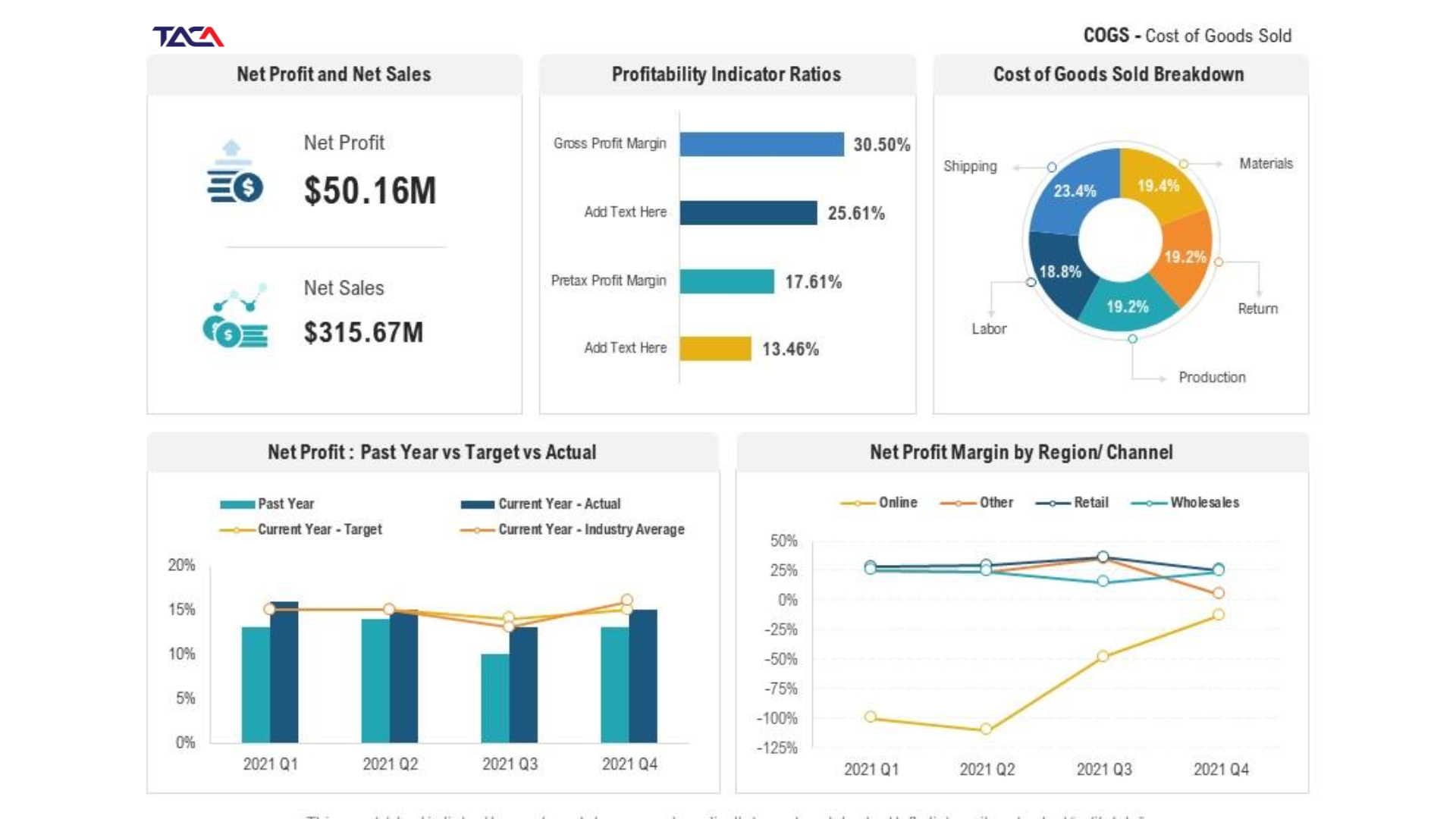Screen dimensions: 1456x819
Task: Click the Pretax Profit Margin teal bar
Action: (726, 281)
